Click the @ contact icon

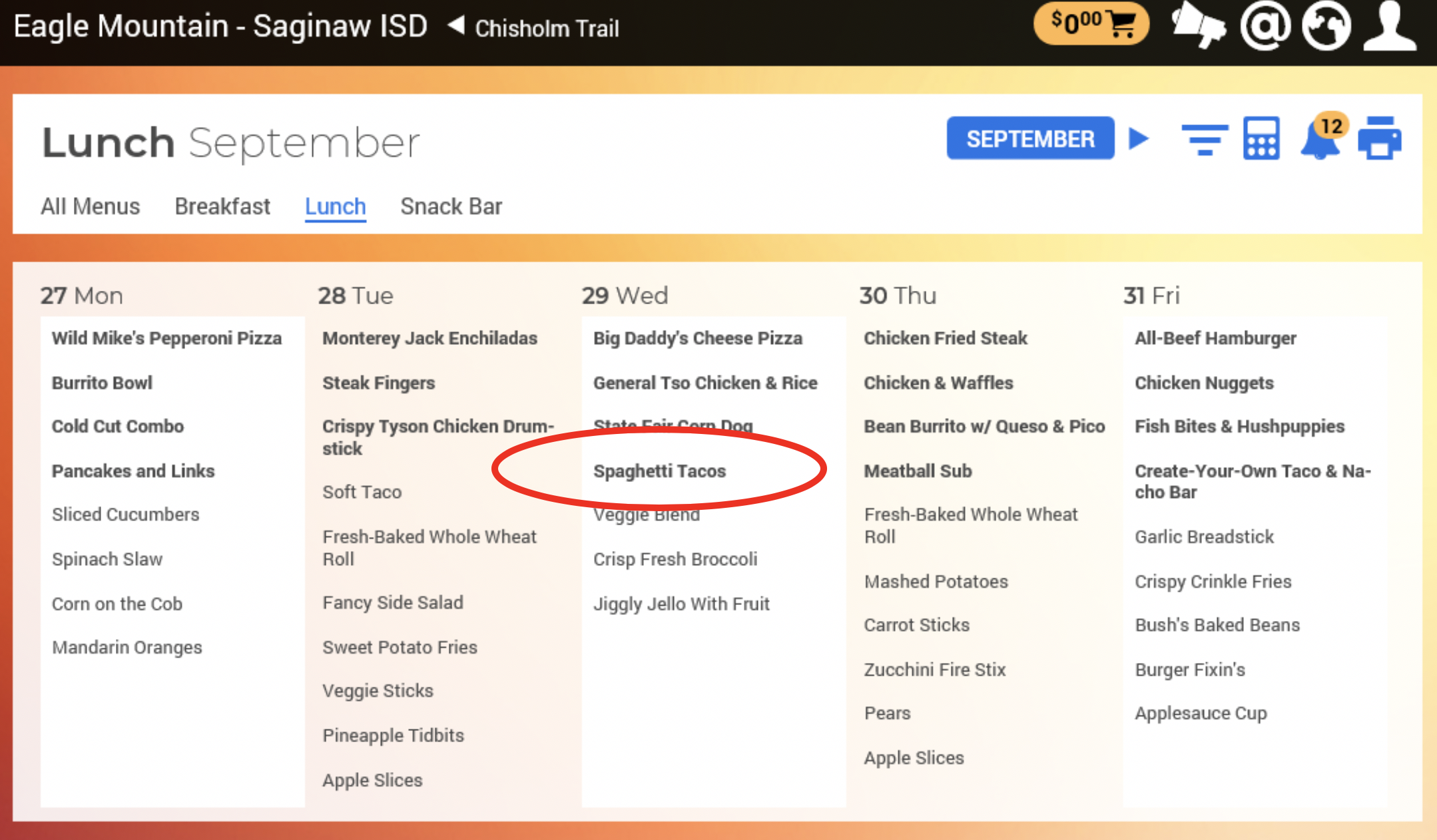point(1265,25)
